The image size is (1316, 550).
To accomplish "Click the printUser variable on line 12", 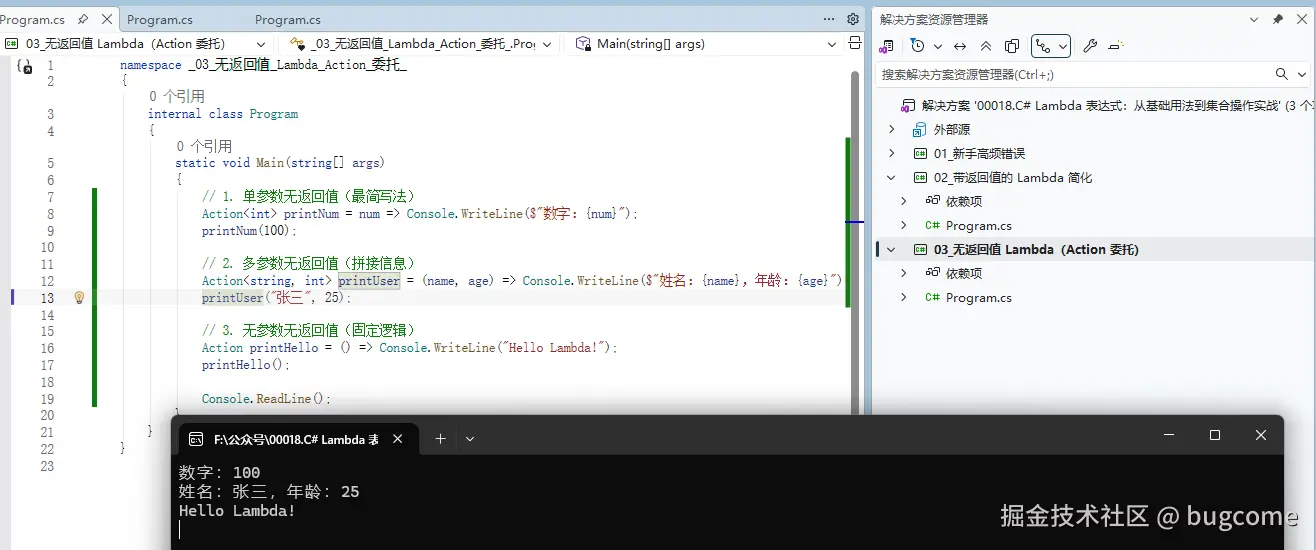I will 369,281.
